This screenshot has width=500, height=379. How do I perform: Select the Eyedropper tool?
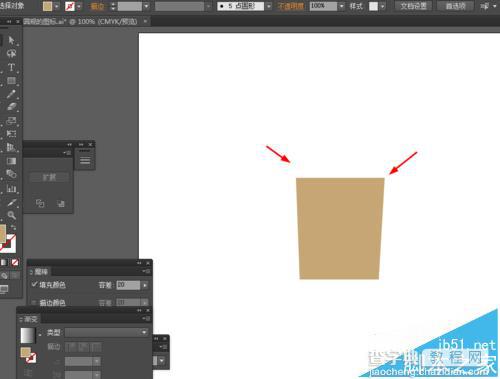tap(11, 202)
